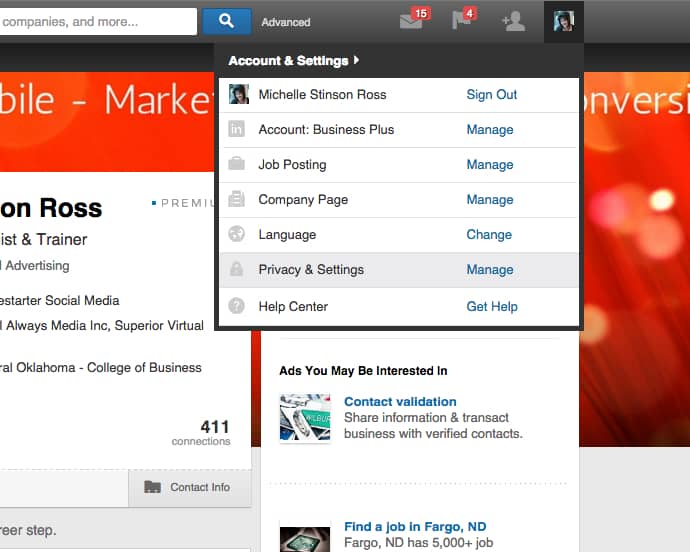Click the lock icon beside Privacy & Settings
The height and width of the screenshot is (552, 690).
tap(236, 269)
